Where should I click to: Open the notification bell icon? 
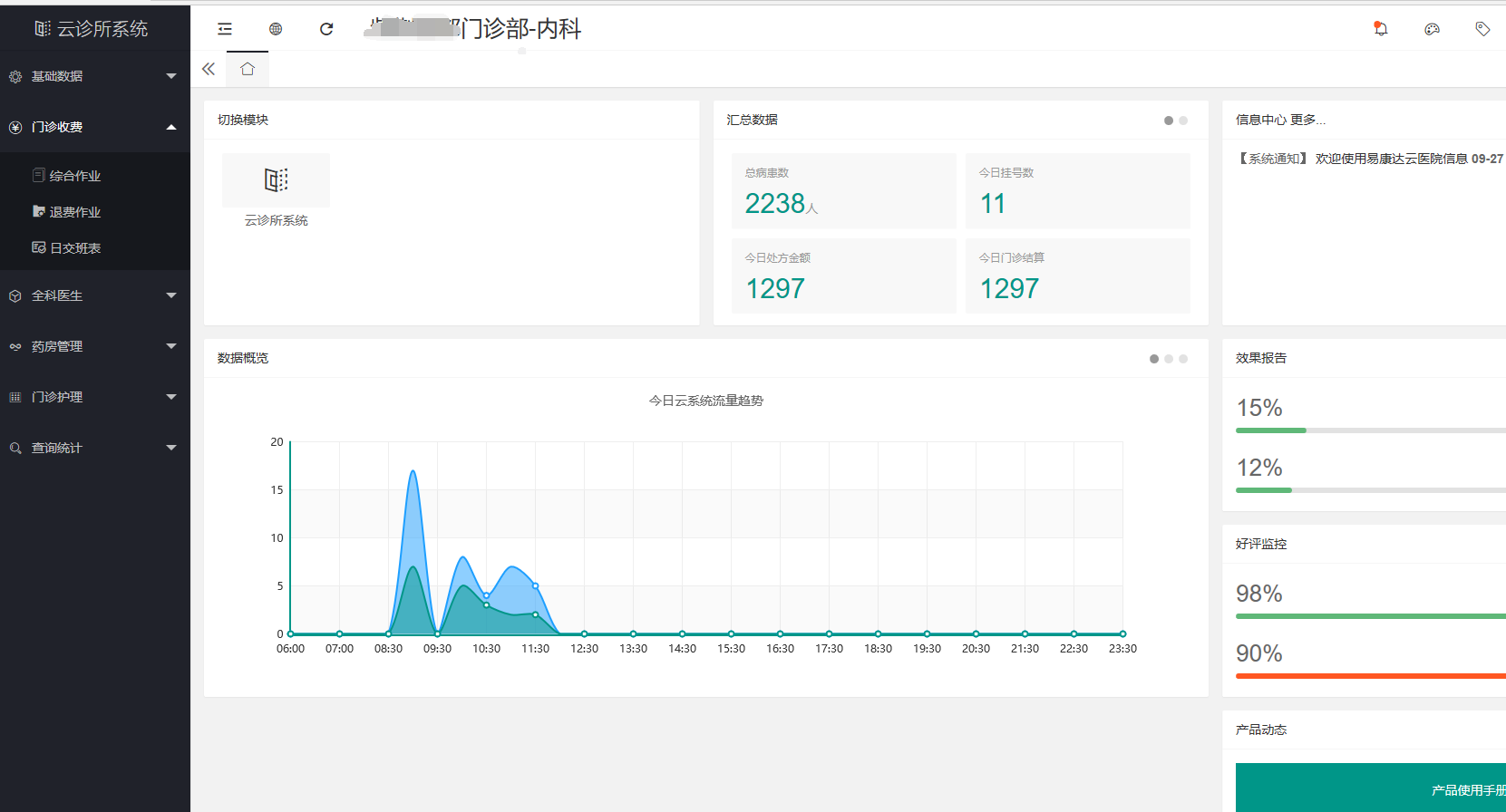1381,29
